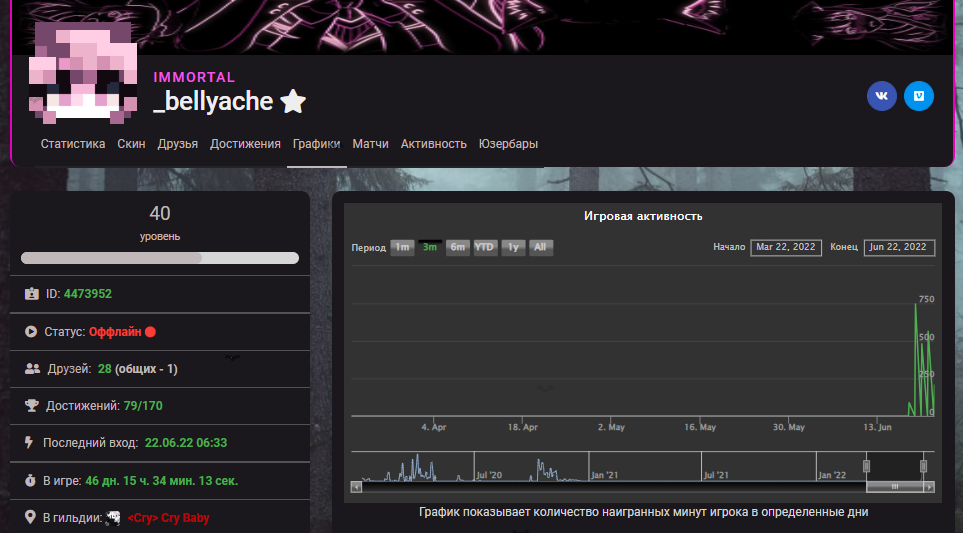Select the 6m period button
Screen dimensions: 963x533
pyautogui.click(x=458, y=247)
